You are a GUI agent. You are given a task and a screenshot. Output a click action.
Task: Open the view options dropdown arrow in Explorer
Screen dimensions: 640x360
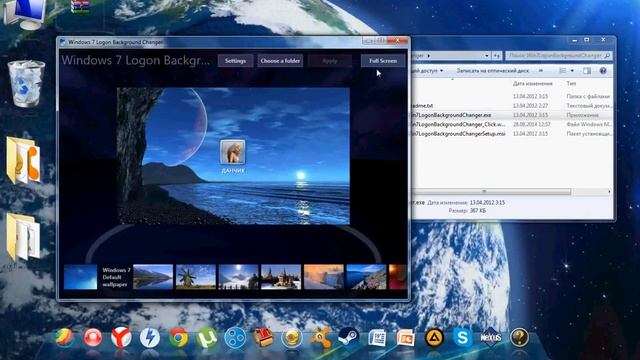pyautogui.click(x=572, y=71)
